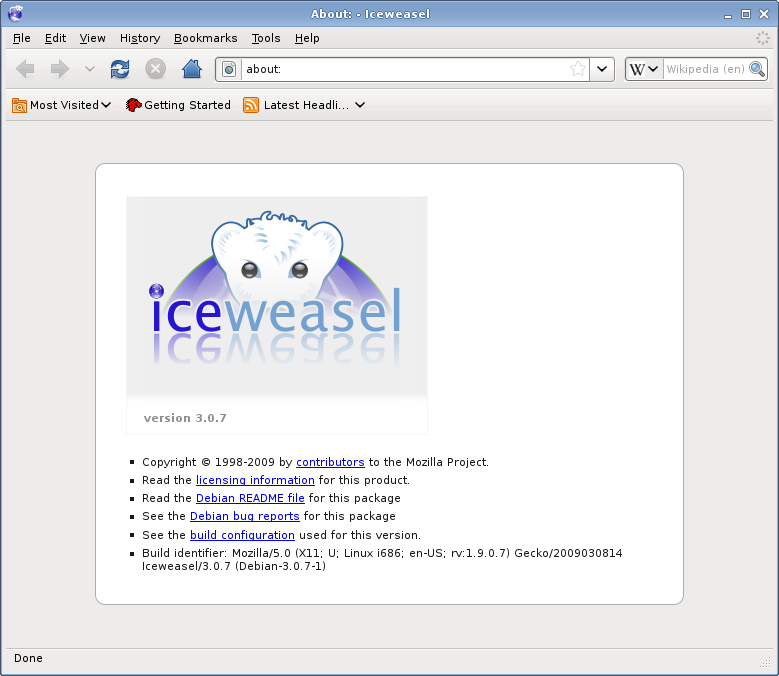Viewport: 779px width, 676px height.
Task: Click the version 3.0.7 text
Action: (x=185, y=418)
